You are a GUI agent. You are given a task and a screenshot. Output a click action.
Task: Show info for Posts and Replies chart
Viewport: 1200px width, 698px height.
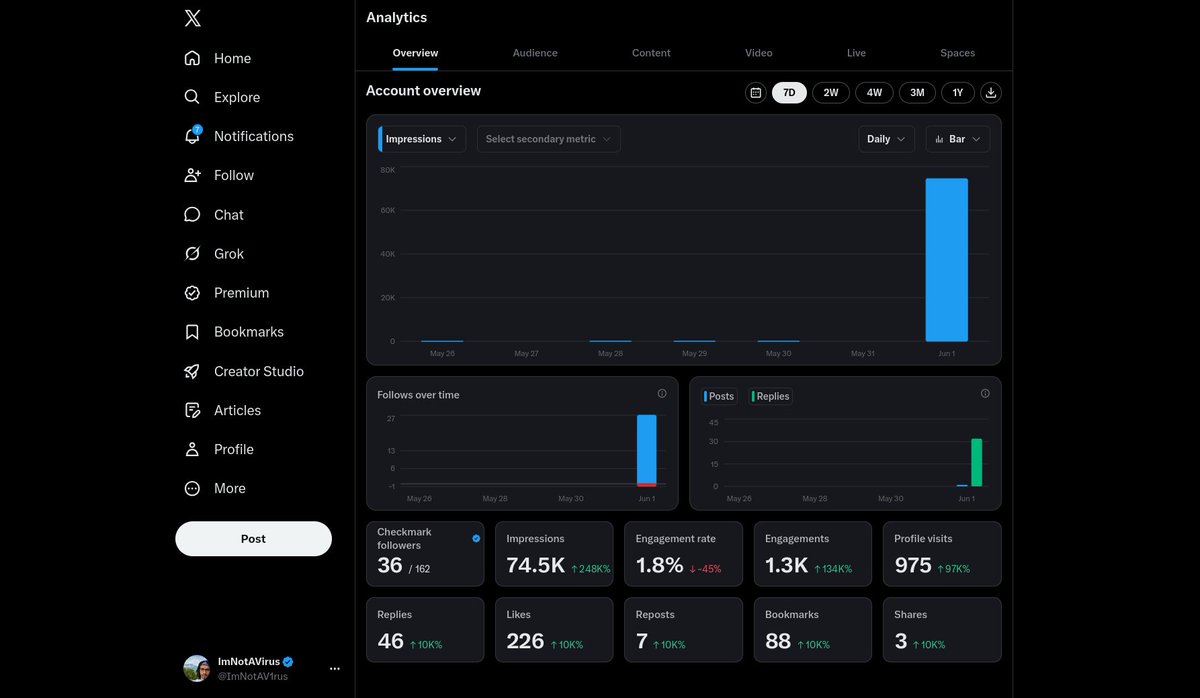pos(985,394)
